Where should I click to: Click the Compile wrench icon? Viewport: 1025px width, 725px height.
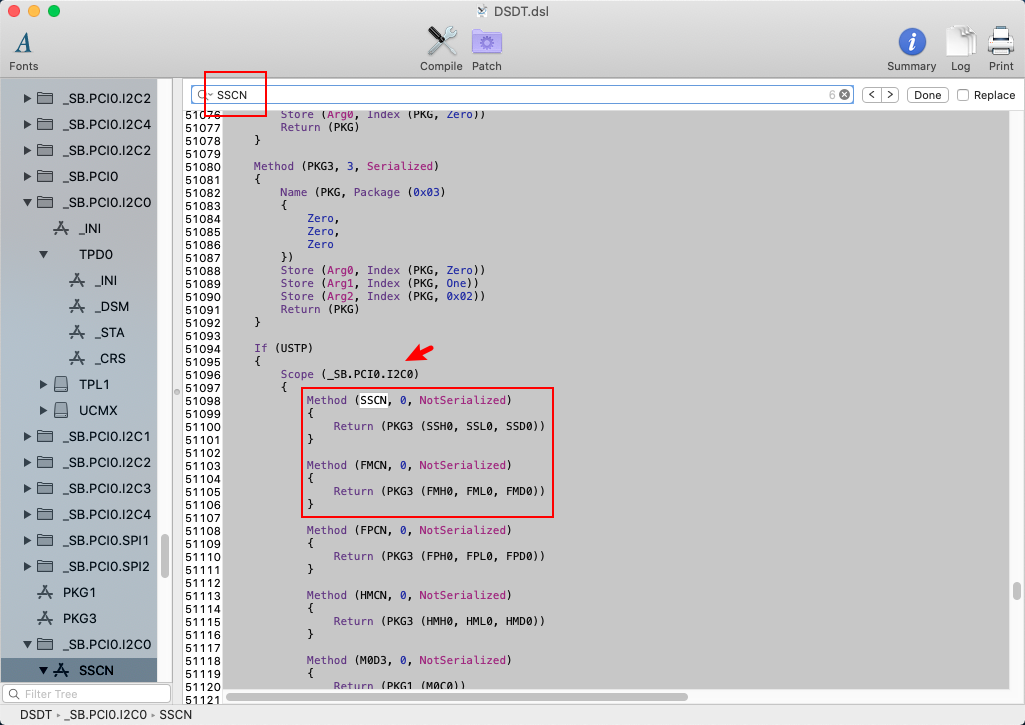(x=441, y=42)
